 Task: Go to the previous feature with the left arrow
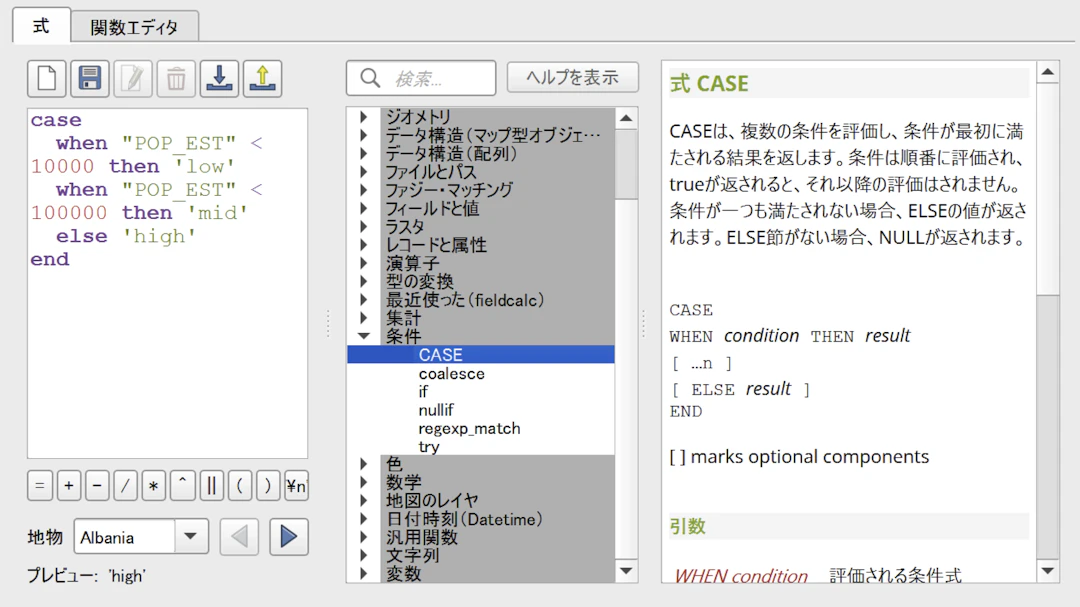[240, 537]
